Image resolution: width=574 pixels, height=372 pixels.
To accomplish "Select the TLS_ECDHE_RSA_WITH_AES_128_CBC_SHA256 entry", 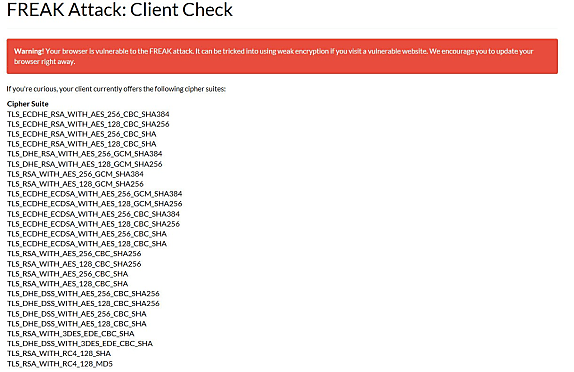I will (88, 124).
